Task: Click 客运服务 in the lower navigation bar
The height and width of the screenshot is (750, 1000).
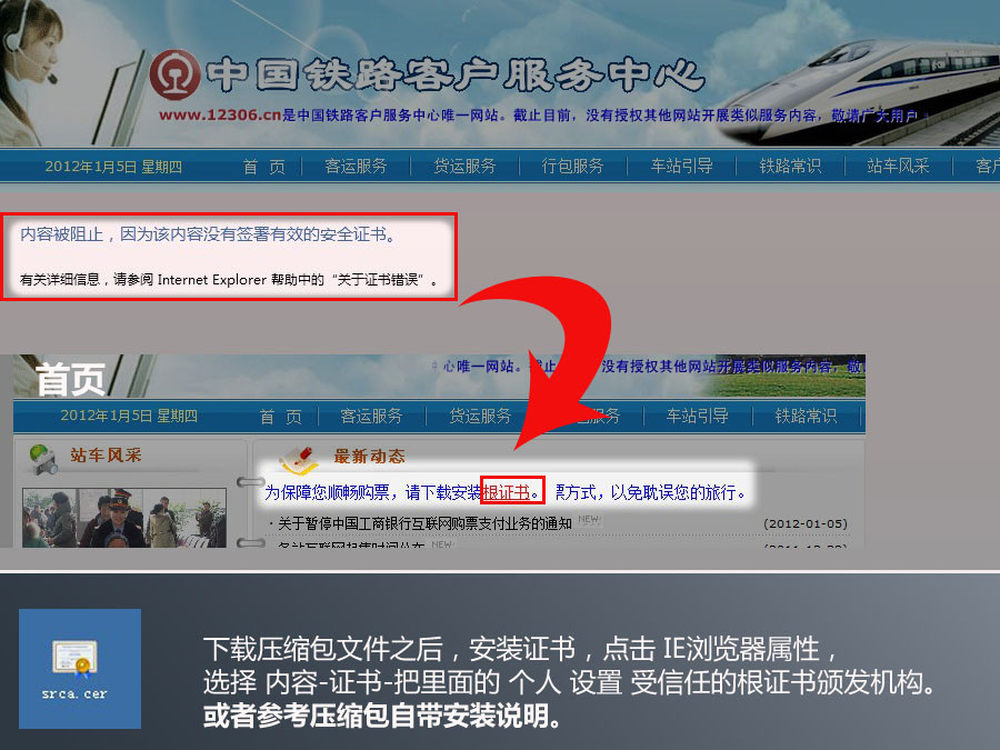Action: click(x=371, y=416)
